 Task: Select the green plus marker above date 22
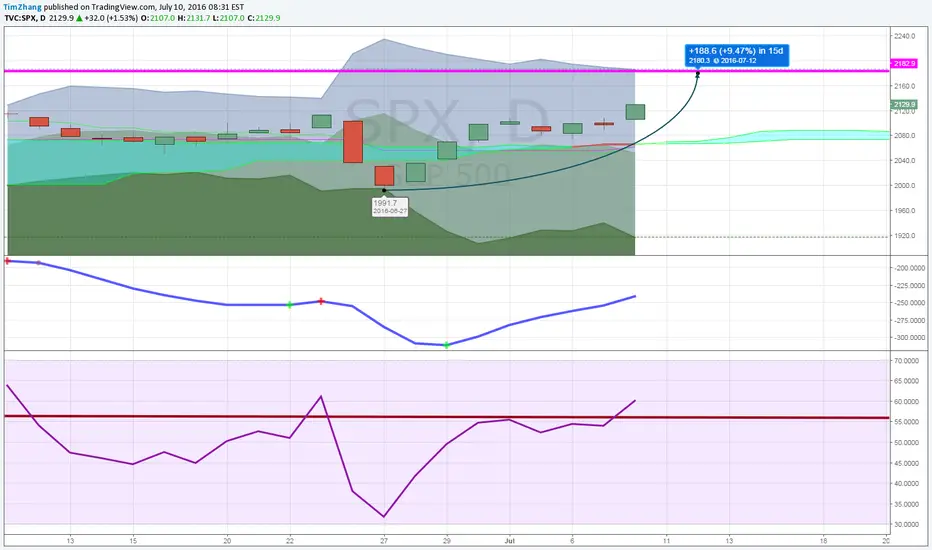pyautogui.click(x=290, y=305)
